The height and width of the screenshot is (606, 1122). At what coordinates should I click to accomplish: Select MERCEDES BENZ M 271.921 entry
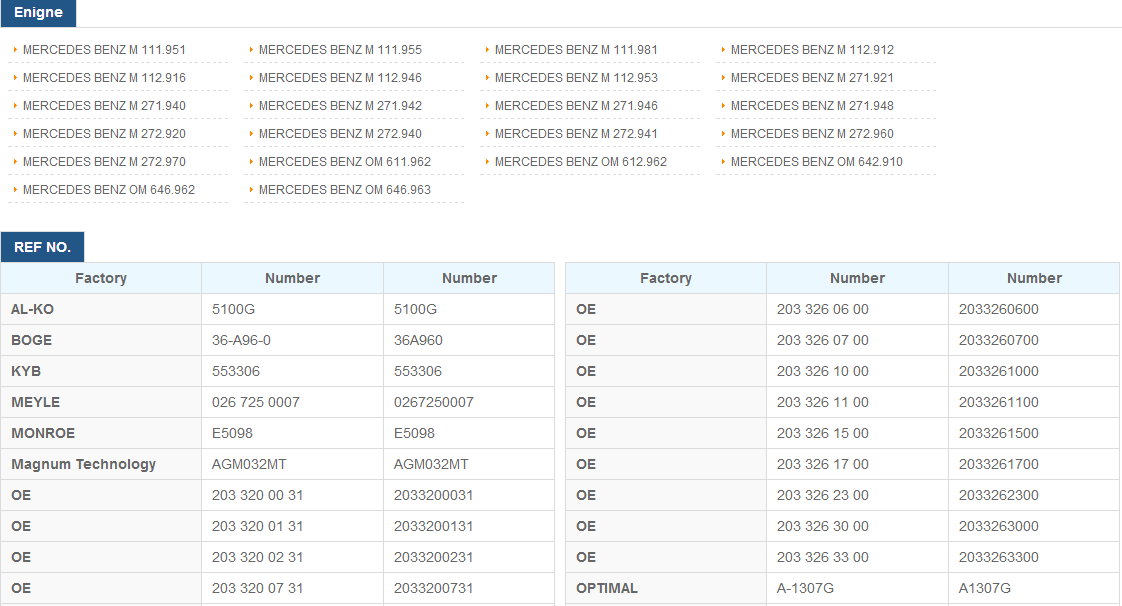point(812,77)
